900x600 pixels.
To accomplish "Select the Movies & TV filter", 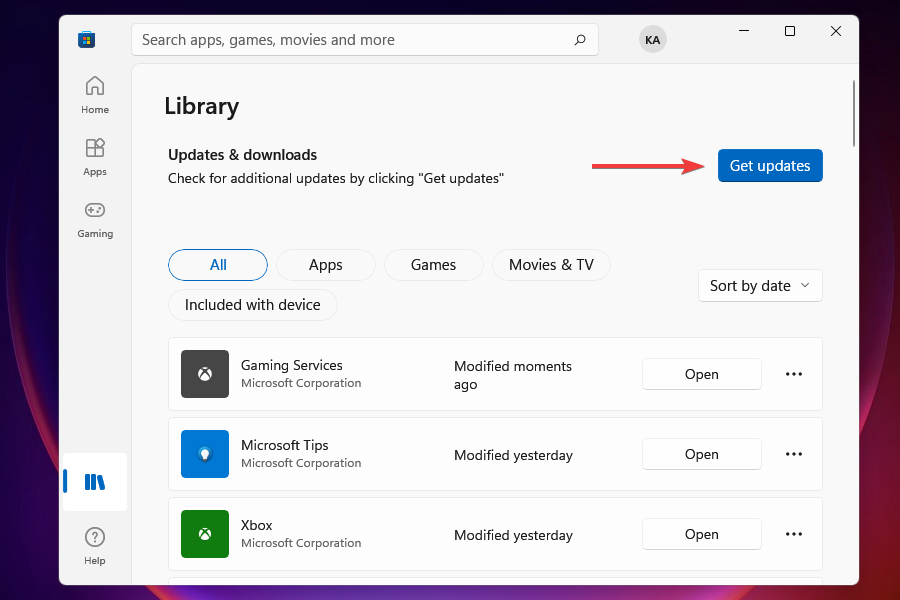I will (551, 265).
